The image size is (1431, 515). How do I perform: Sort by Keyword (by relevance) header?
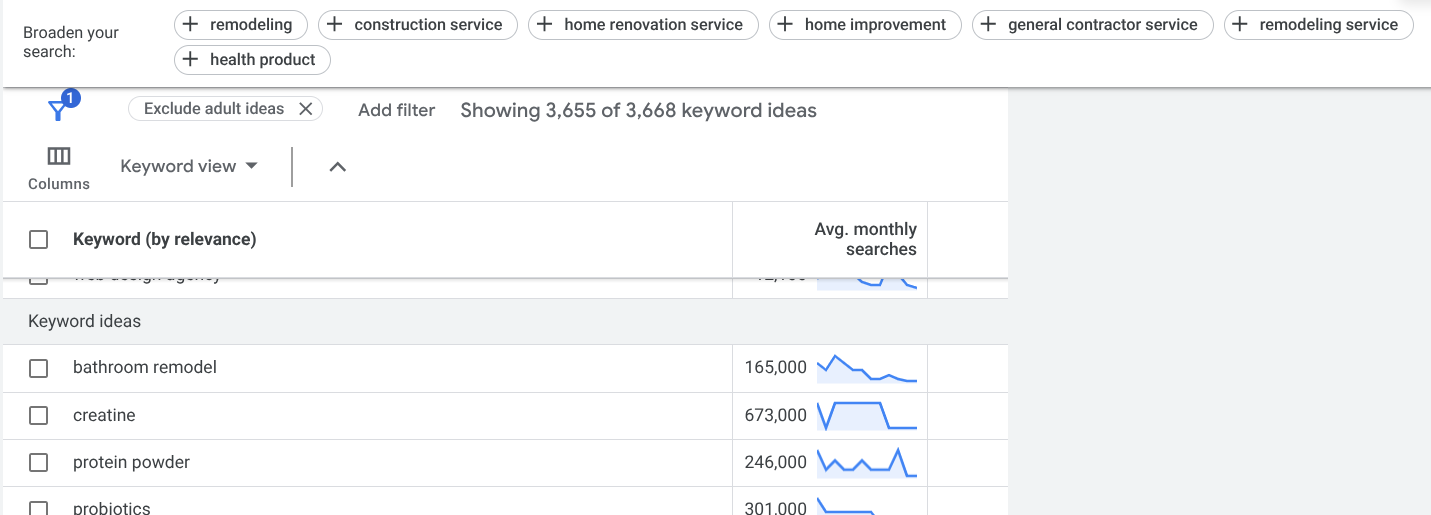point(164,239)
